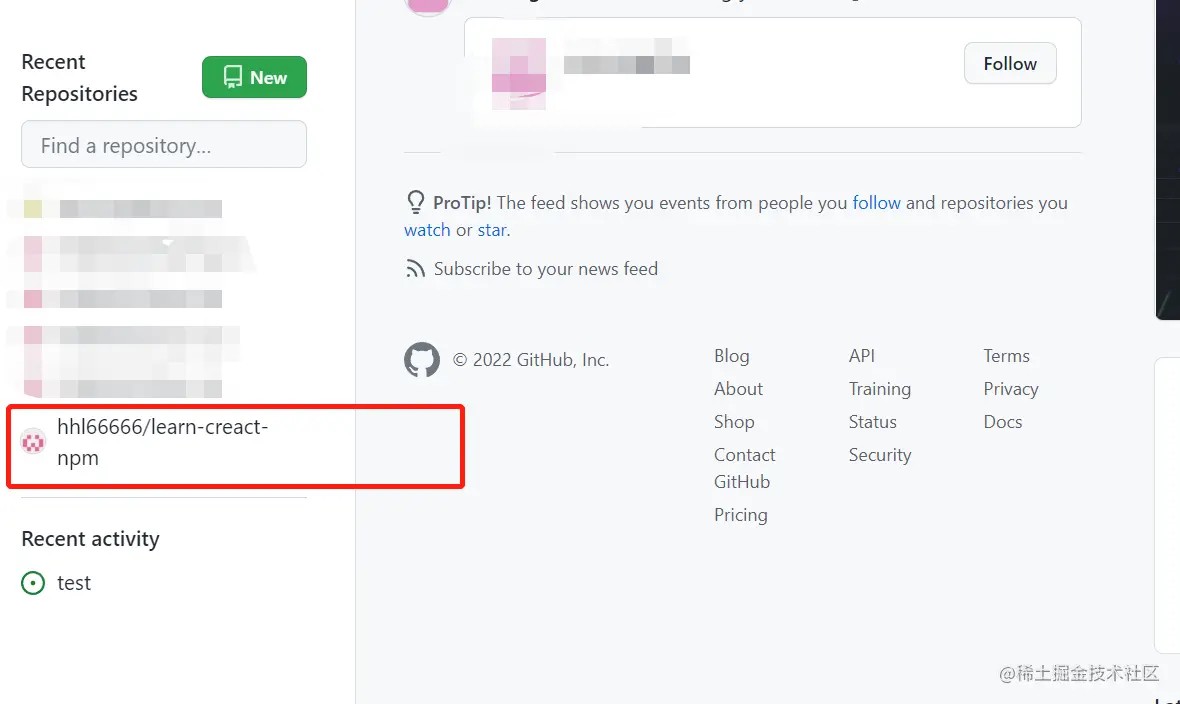The width and height of the screenshot is (1180, 704).
Task: Open the Pricing footer link
Action: [x=741, y=515]
